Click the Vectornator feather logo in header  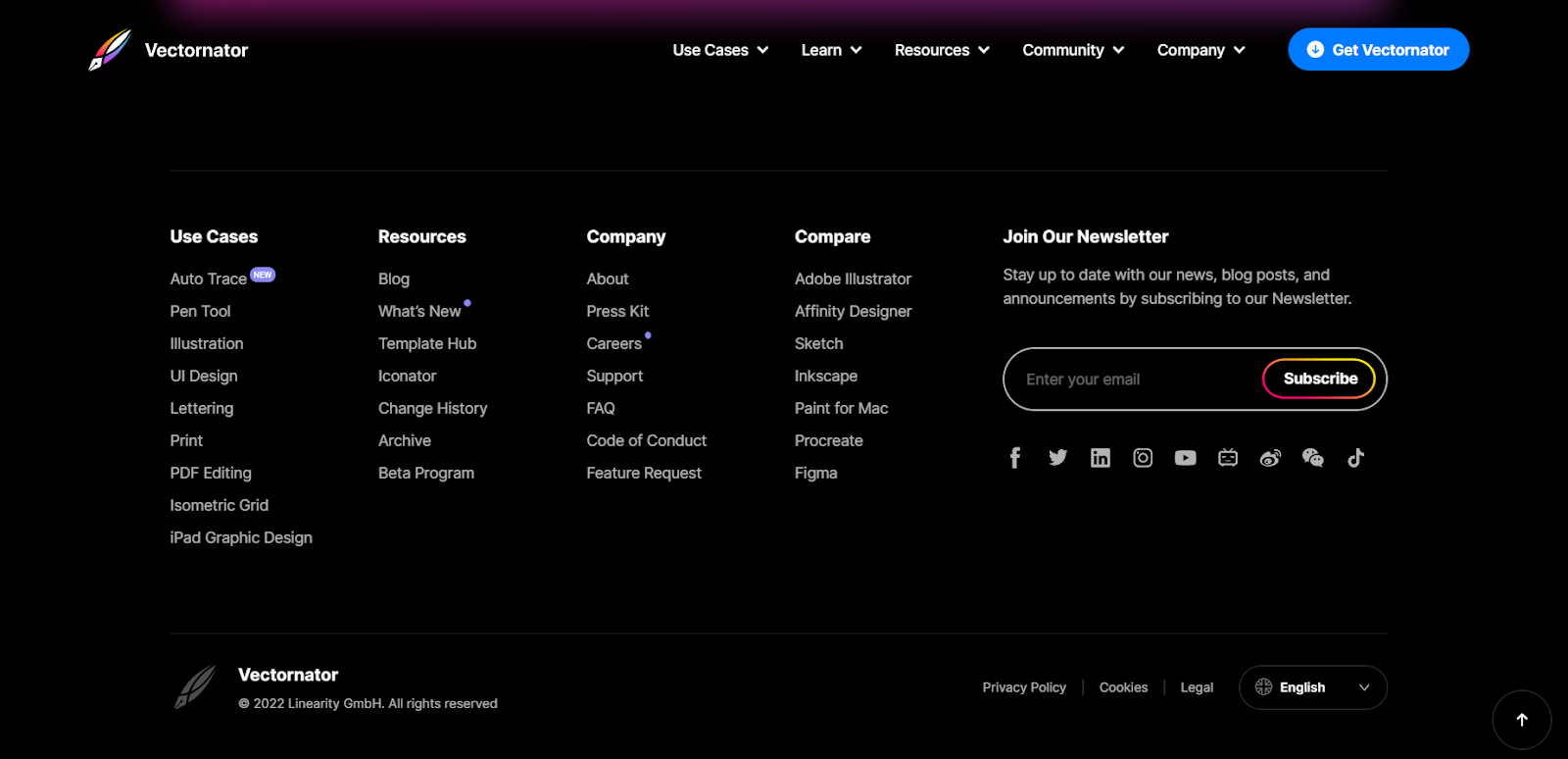(x=110, y=50)
